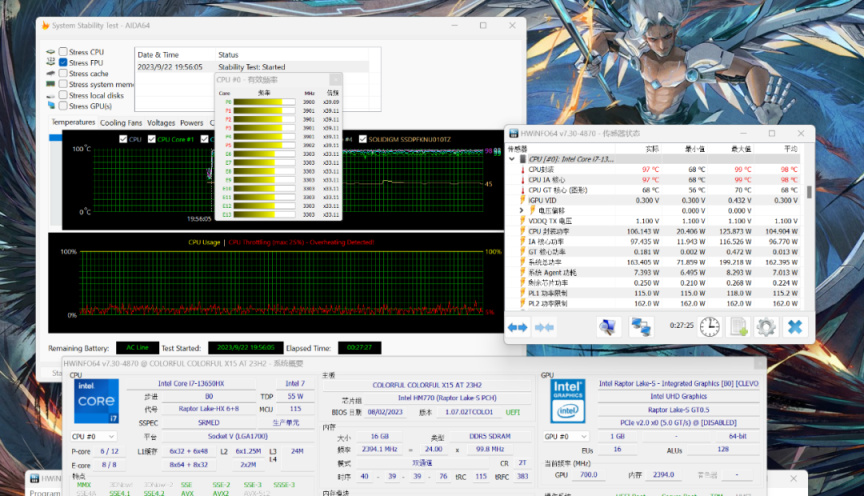This screenshot has height=496, width=864.
Task: Open HWiNFO sensor settings gear
Action: 766,327
